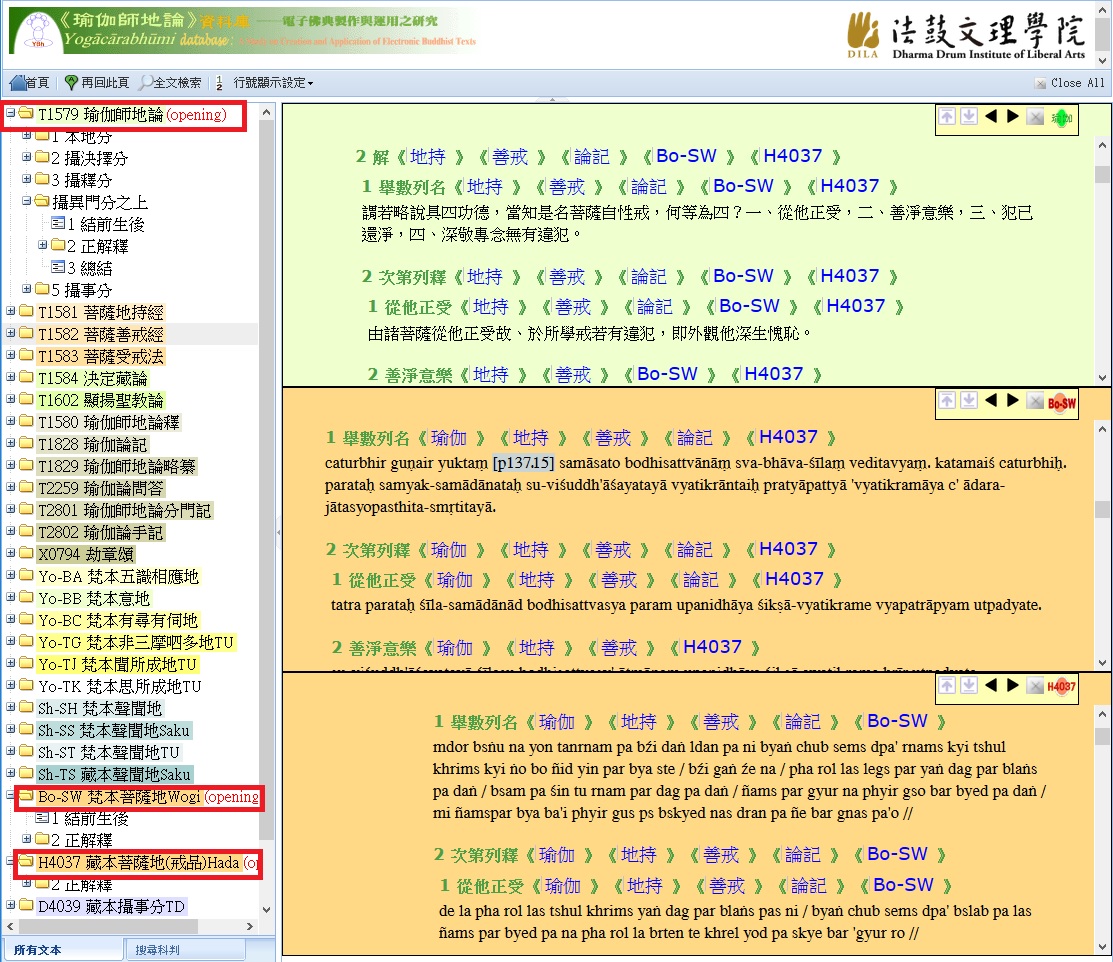Close the Bo-SW text panel

1035,401
